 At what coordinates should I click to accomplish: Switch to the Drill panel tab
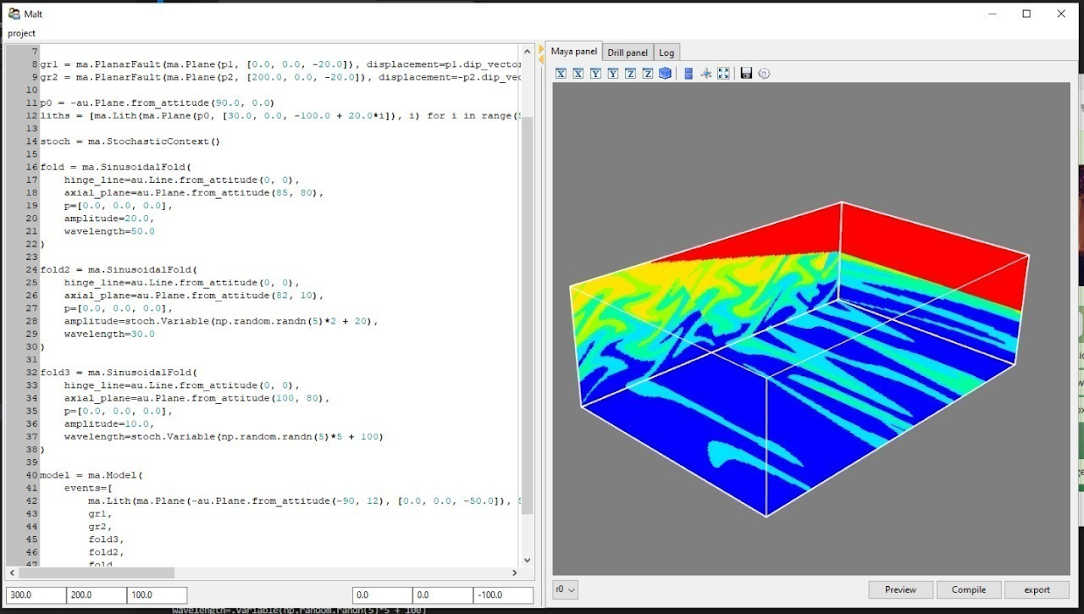click(628, 53)
